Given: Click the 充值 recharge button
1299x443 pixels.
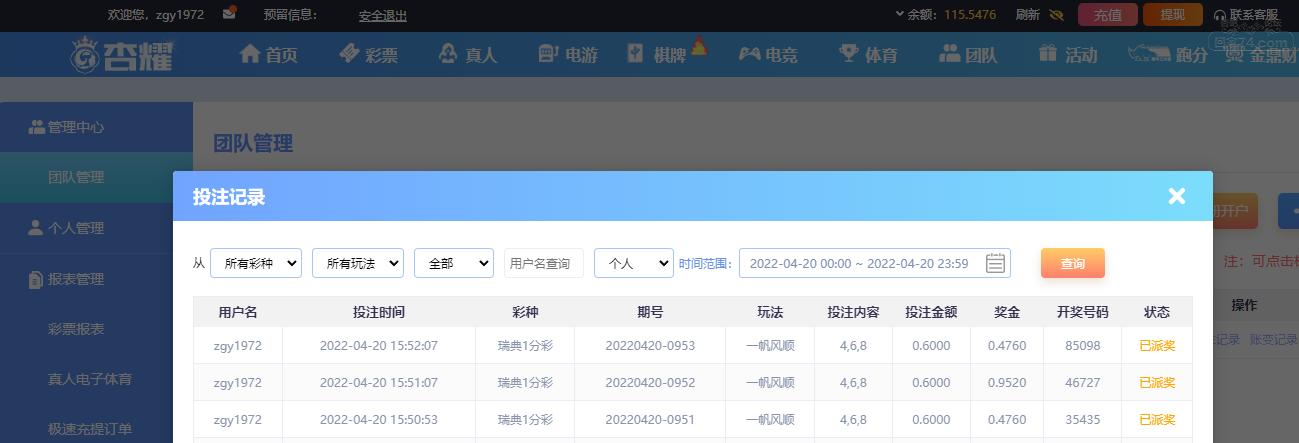Looking at the screenshot, I should pyautogui.click(x=1107, y=15).
